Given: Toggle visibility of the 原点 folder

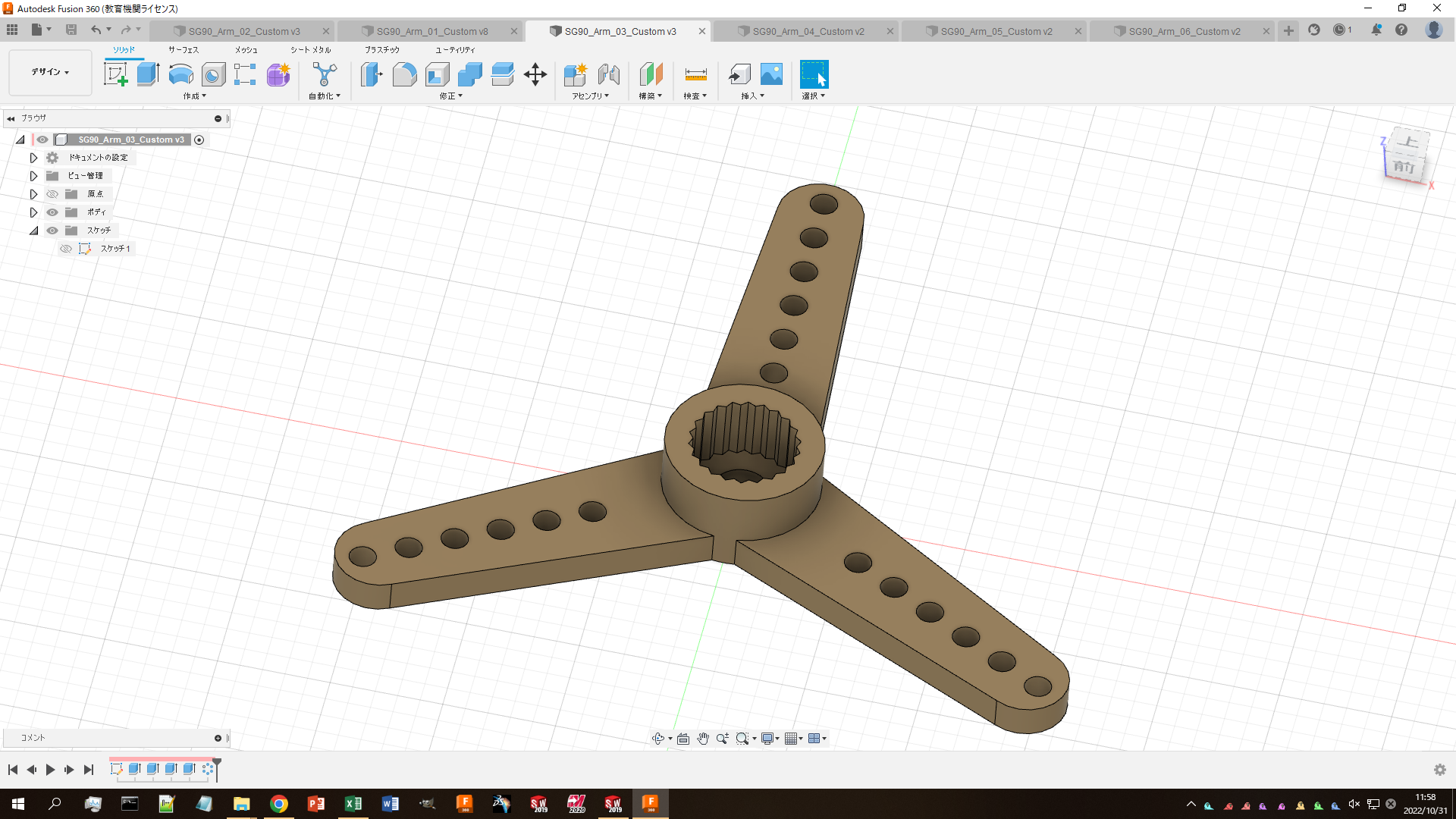Looking at the screenshot, I should click(x=52, y=194).
